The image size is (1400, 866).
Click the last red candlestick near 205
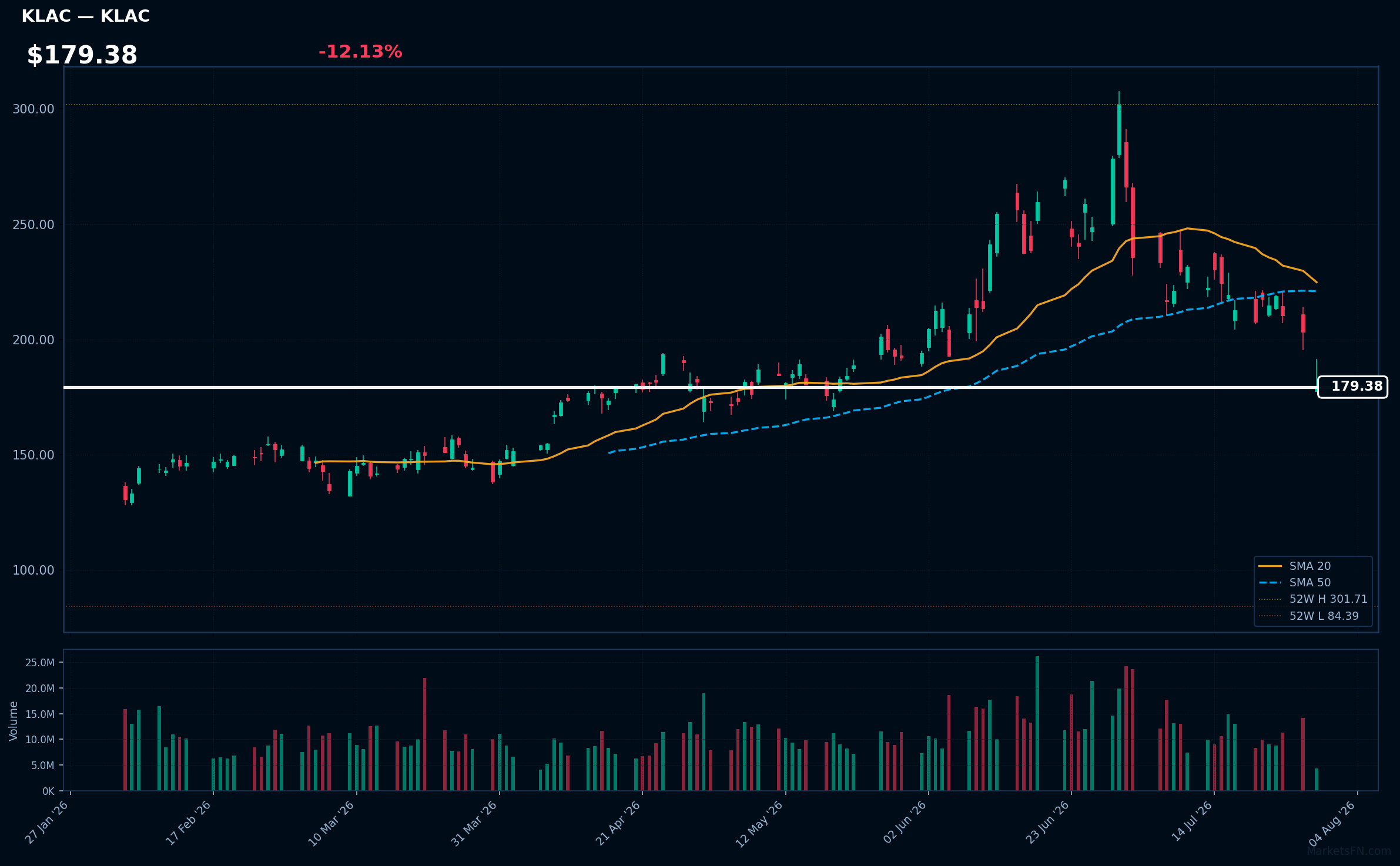tap(1303, 324)
